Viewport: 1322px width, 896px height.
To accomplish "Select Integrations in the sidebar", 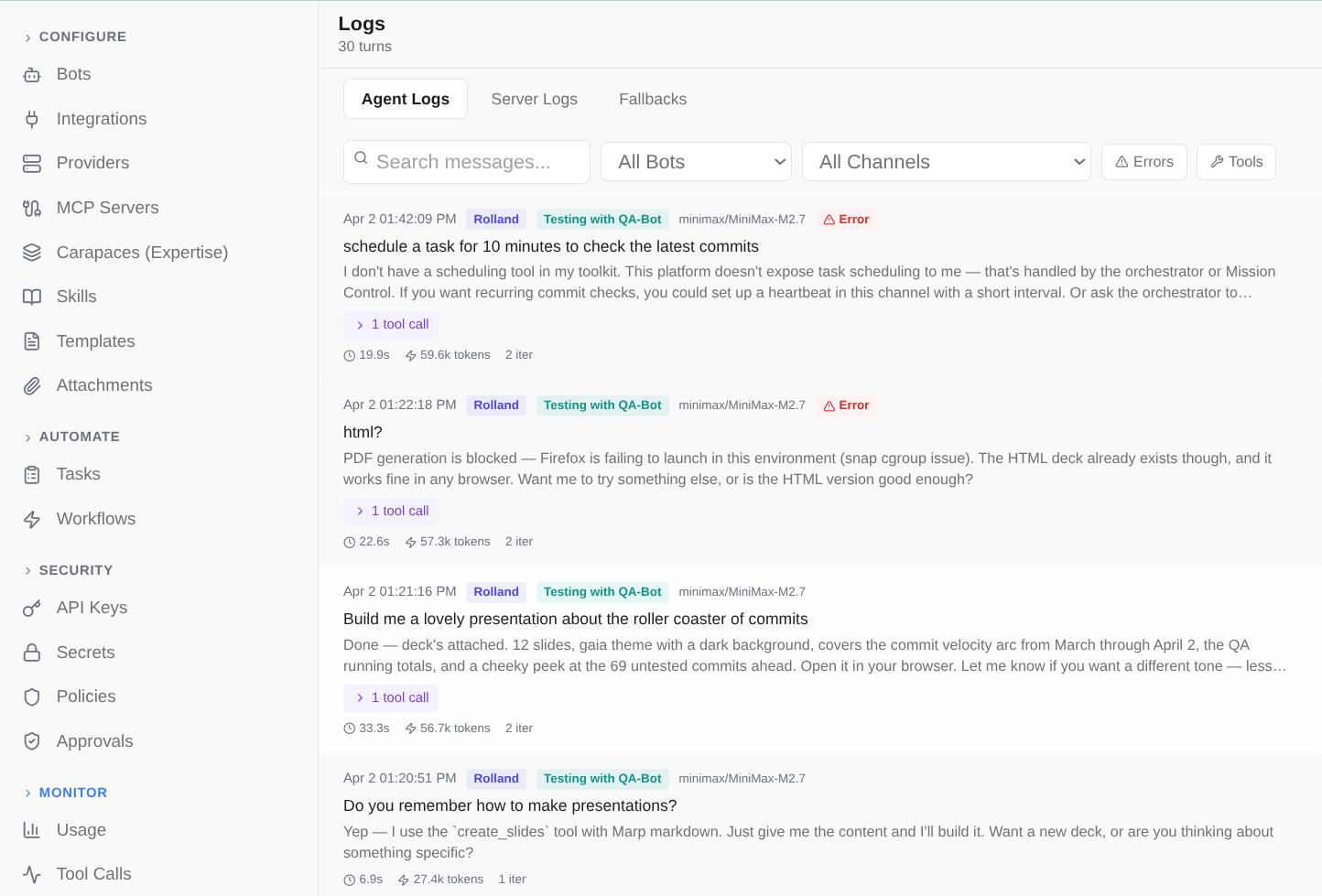I will 101,118.
